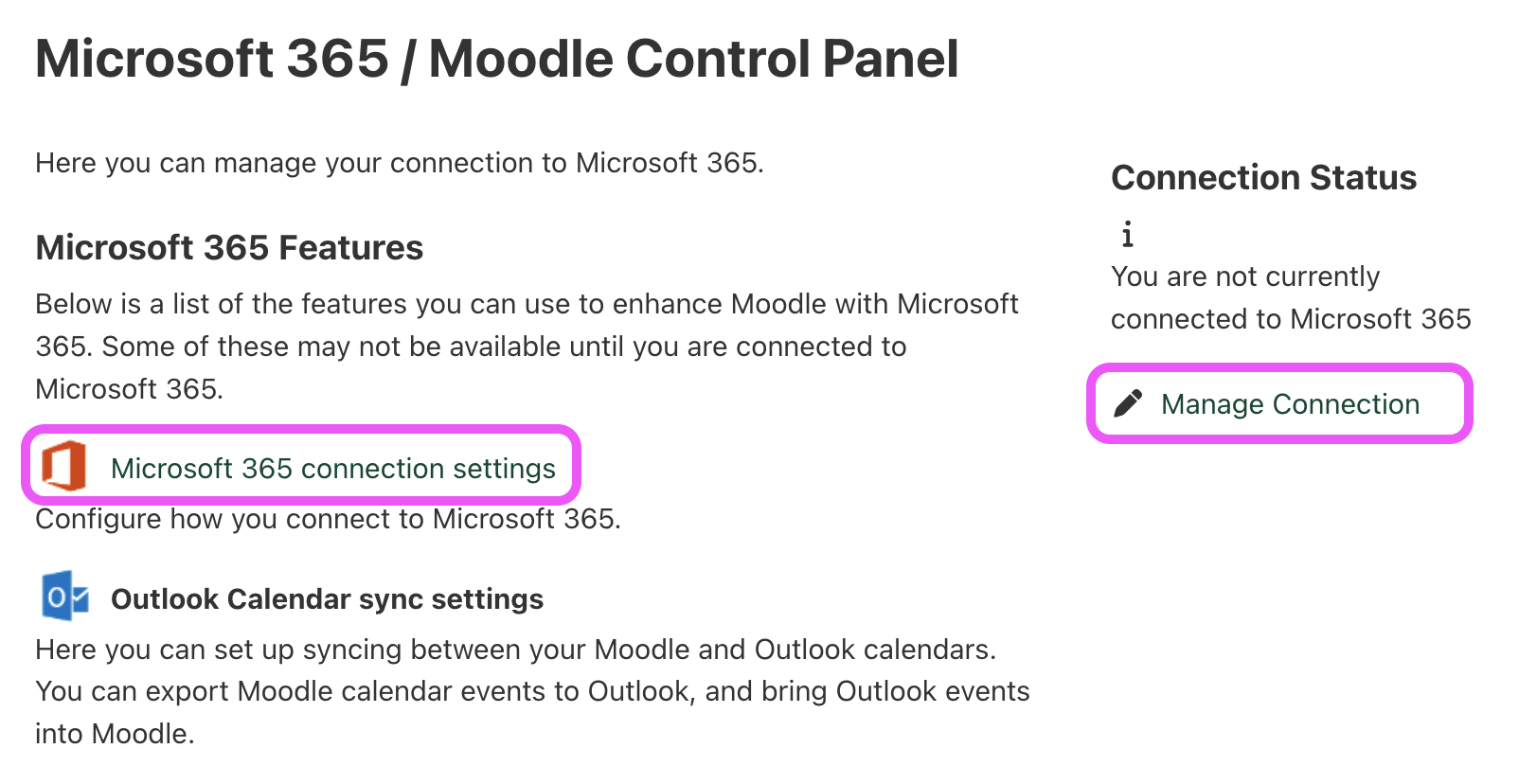This screenshot has height=784, width=1519.
Task: Click the info icon under Connection Status
Action: [x=1128, y=234]
